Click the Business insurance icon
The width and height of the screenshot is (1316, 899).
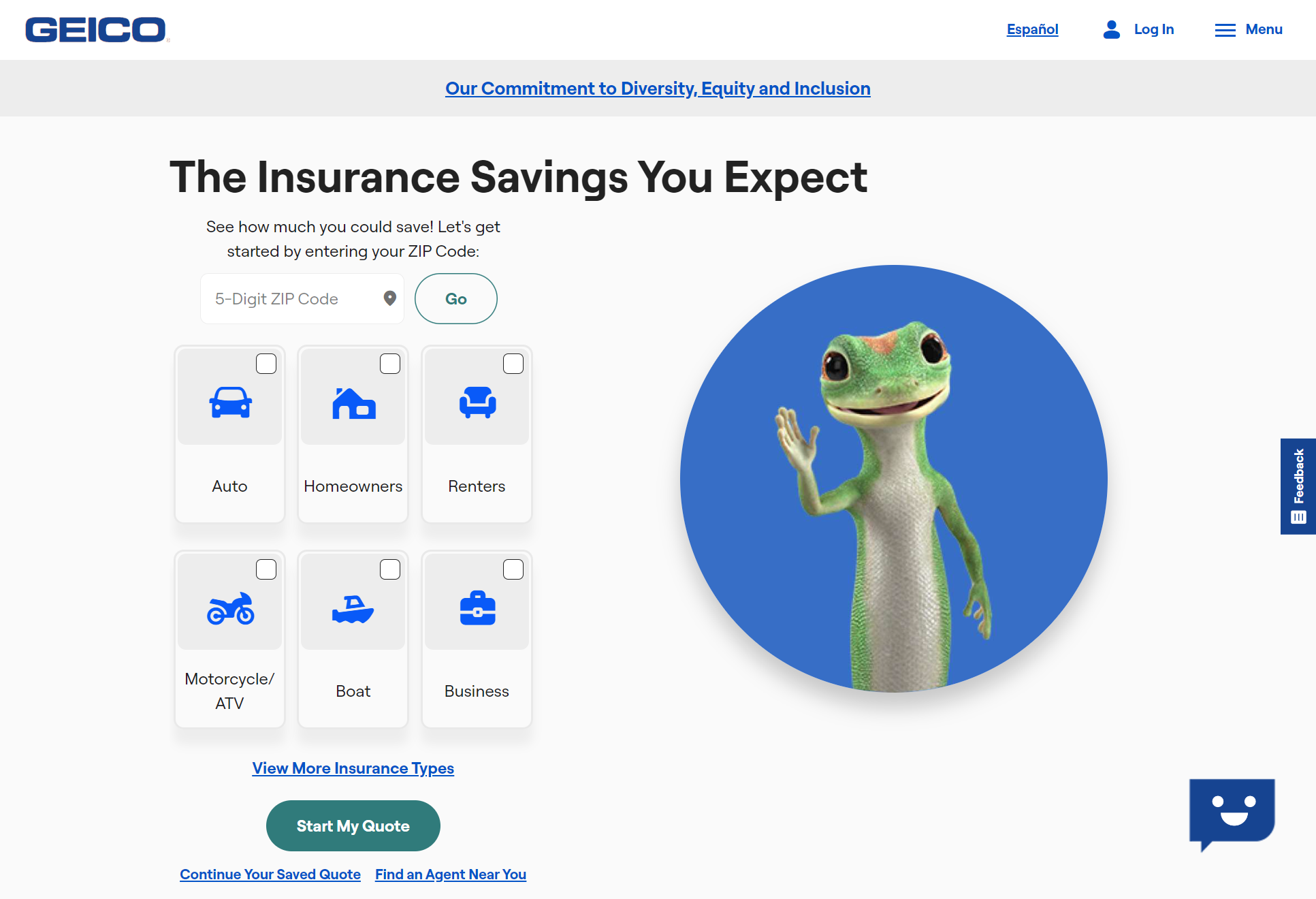coord(477,609)
